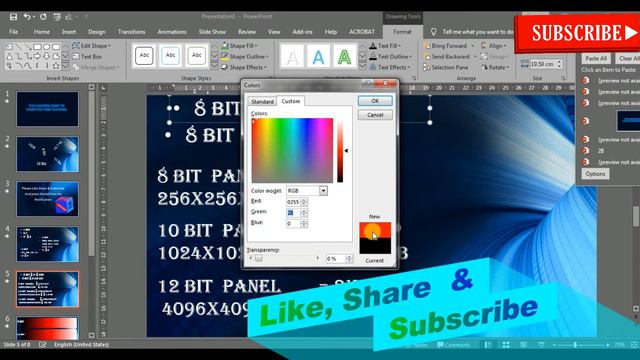Click Clear All in Clipboard pane

pos(628,58)
